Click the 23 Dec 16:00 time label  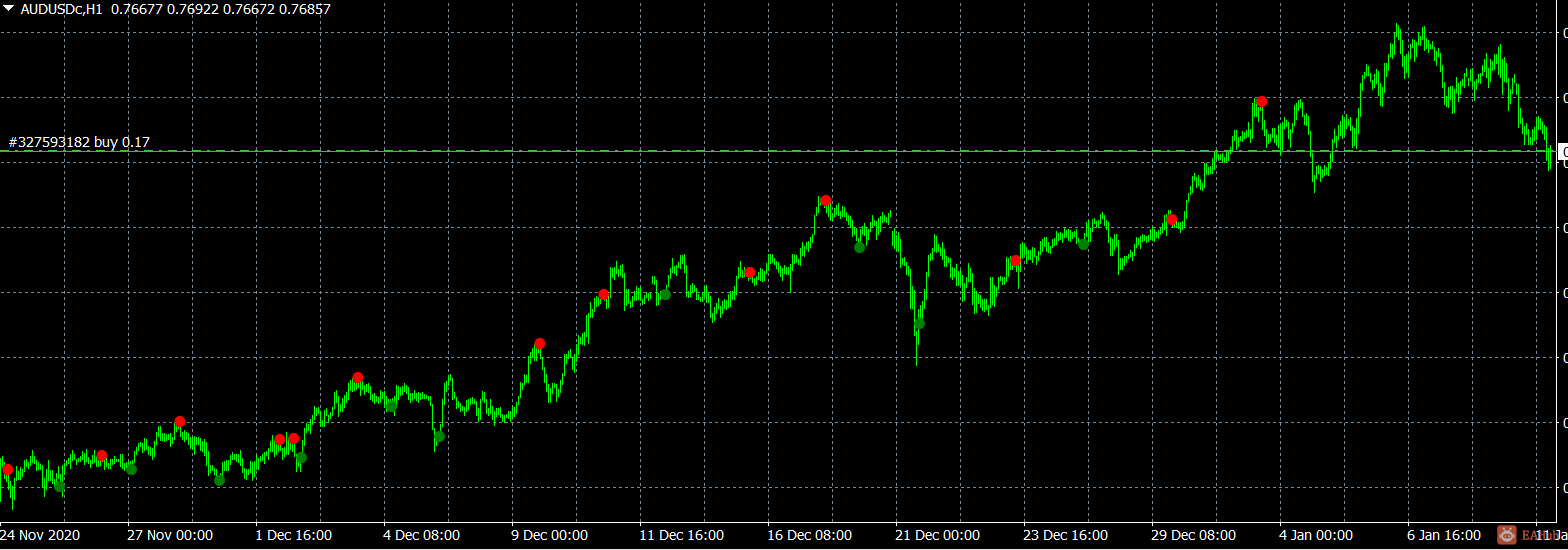[1065, 535]
